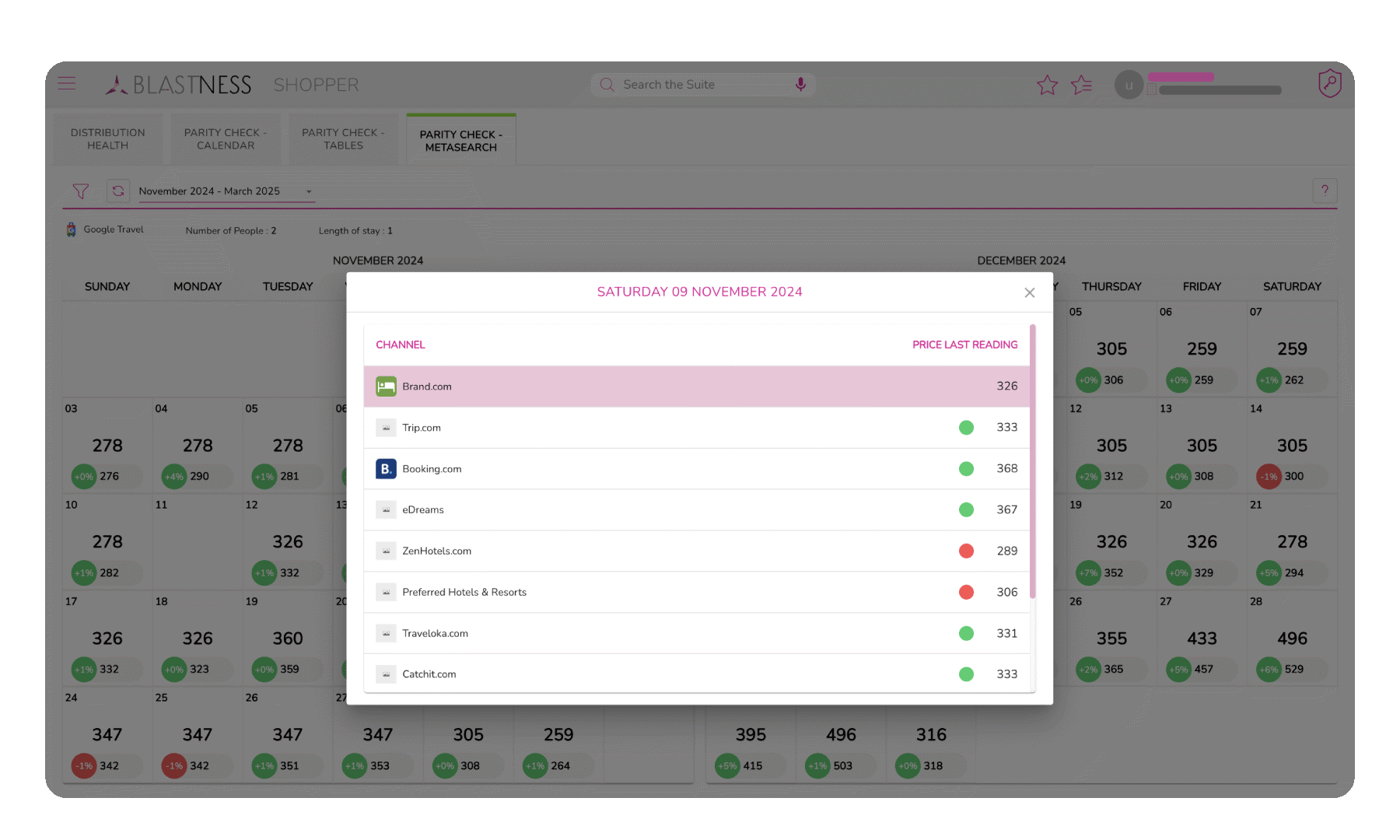The image size is (1400, 840).
Task: Open the help question mark
Action: 1325,191
